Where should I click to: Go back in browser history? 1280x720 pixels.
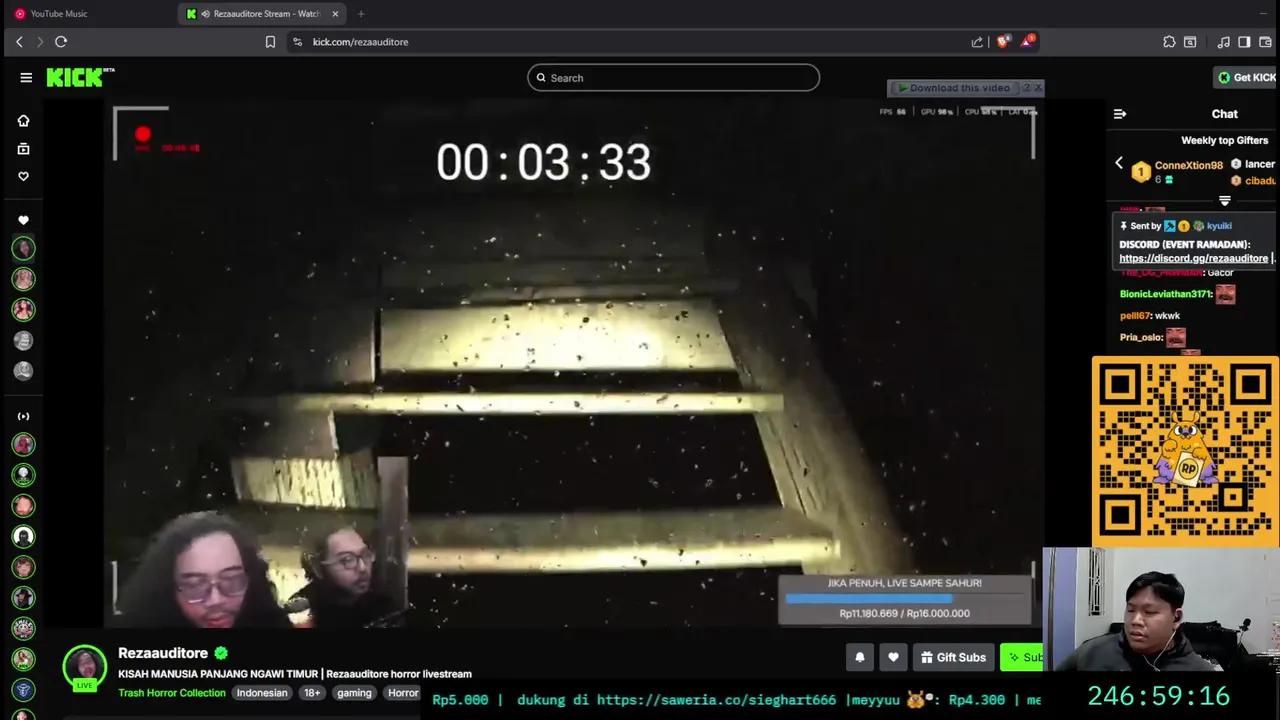tap(19, 42)
